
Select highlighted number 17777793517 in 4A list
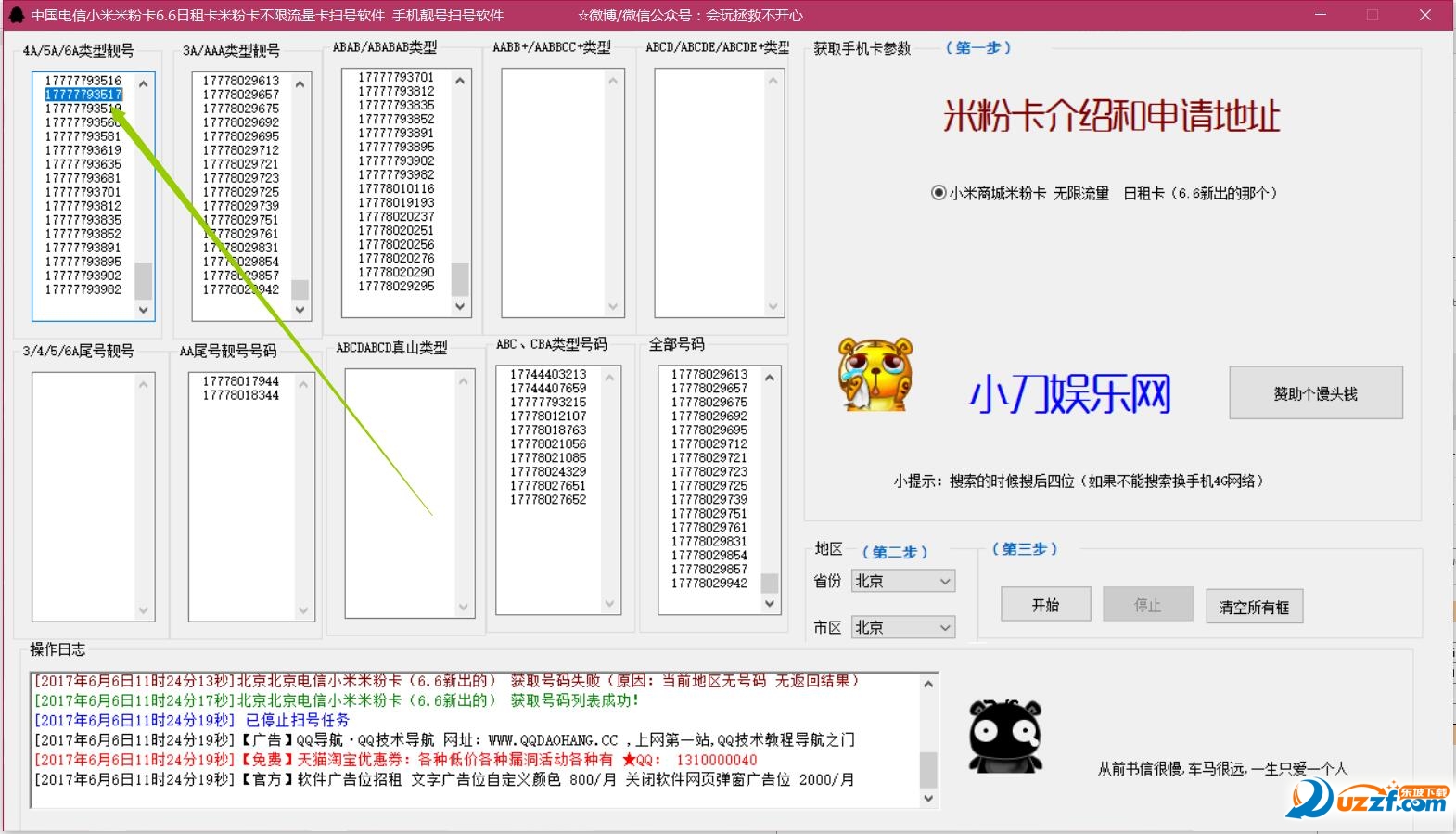pos(83,95)
